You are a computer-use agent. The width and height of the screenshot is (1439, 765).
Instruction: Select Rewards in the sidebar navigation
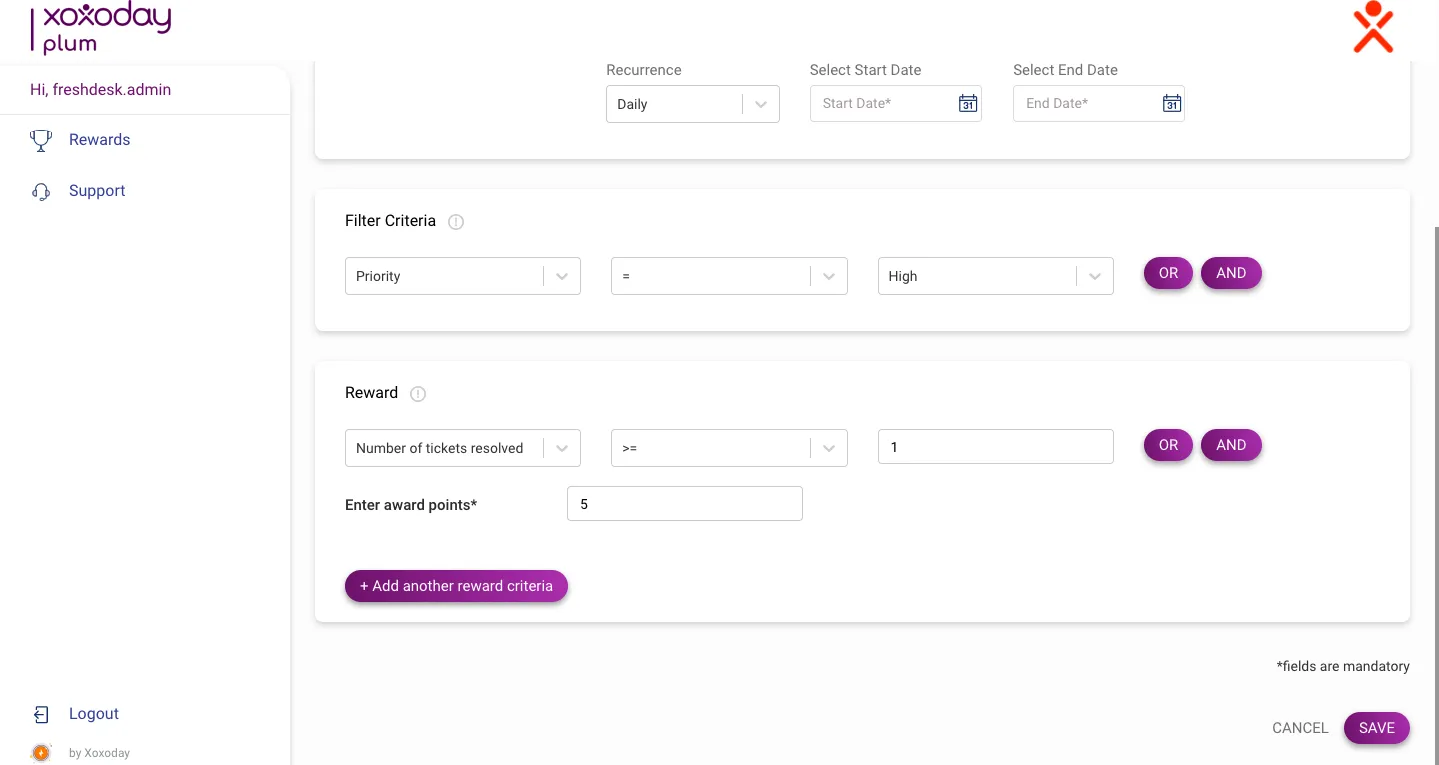99,140
